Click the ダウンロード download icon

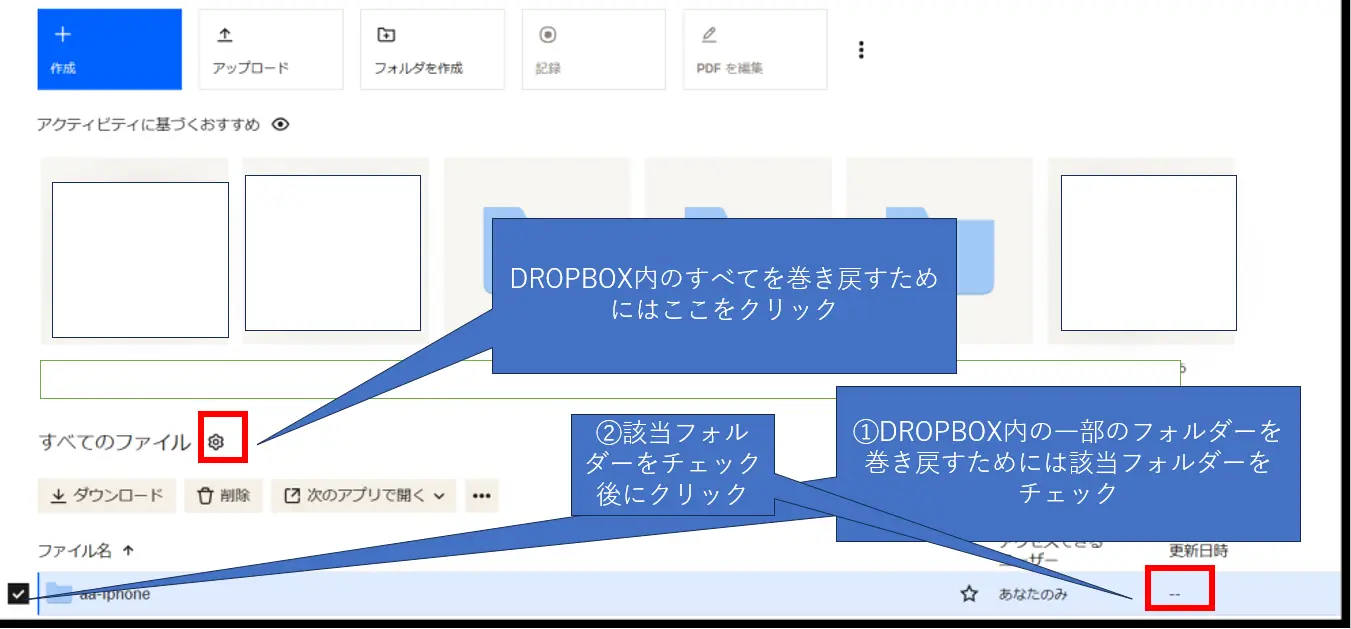(61, 495)
